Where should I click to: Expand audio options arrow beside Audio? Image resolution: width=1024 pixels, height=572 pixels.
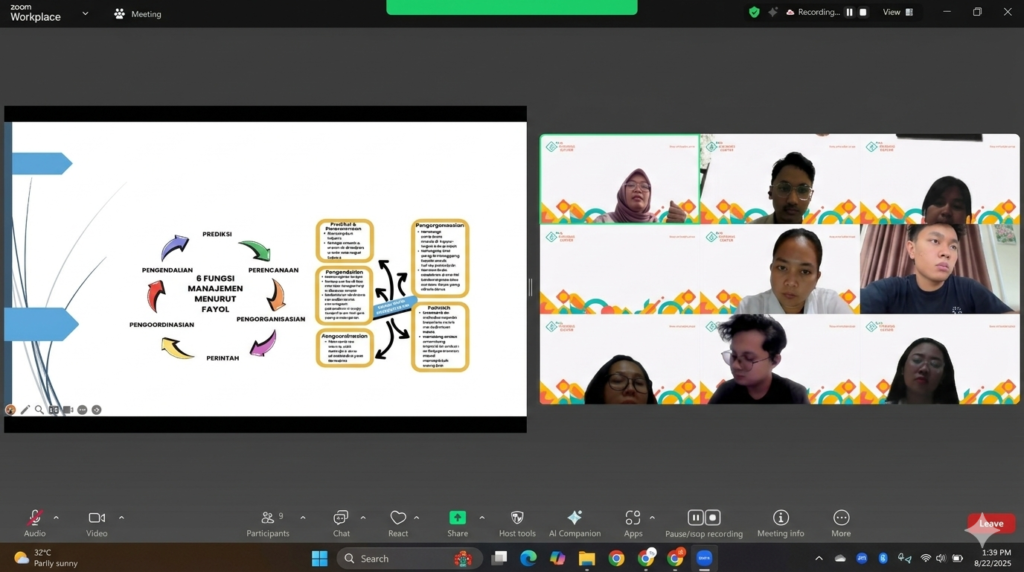pyautogui.click(x=56, y=517)
